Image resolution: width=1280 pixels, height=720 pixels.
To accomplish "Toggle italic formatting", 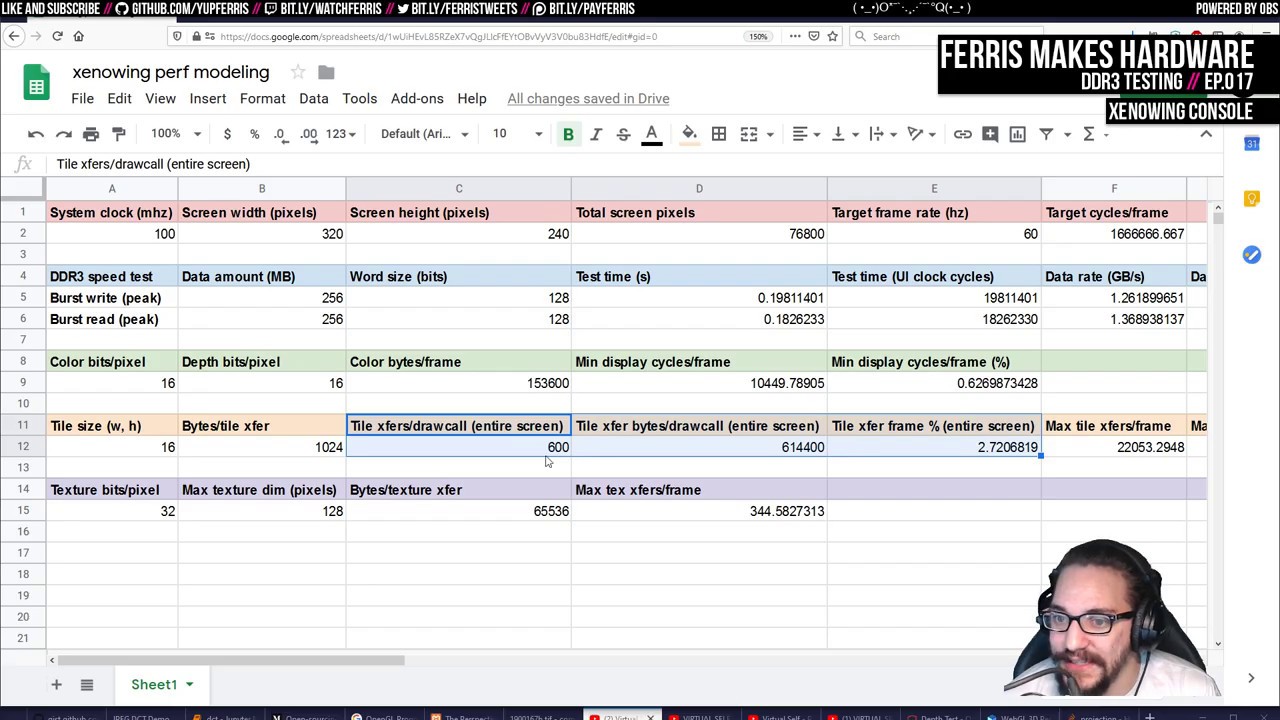I will (596, 134).
